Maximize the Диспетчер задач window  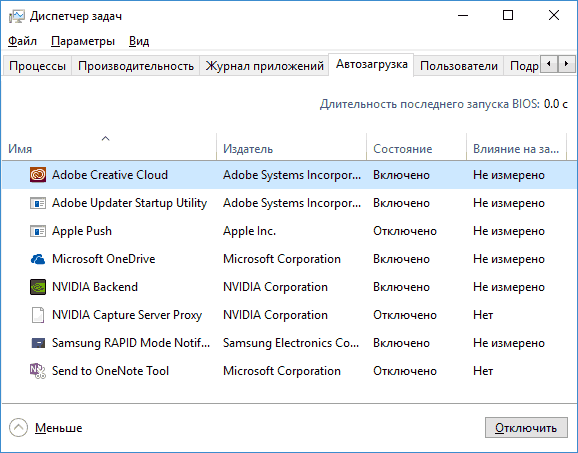[508, 15]
